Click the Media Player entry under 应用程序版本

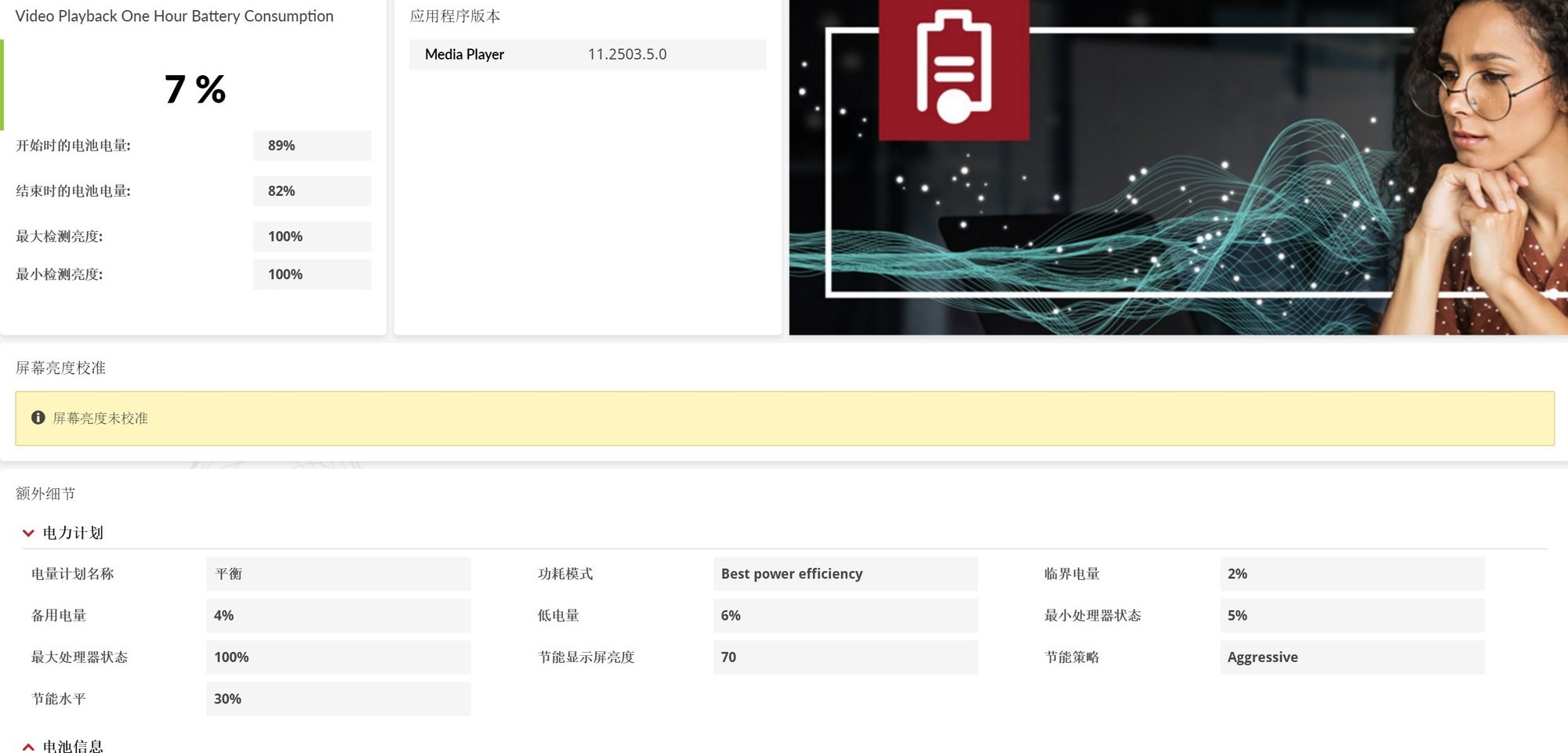click(463, 54)
